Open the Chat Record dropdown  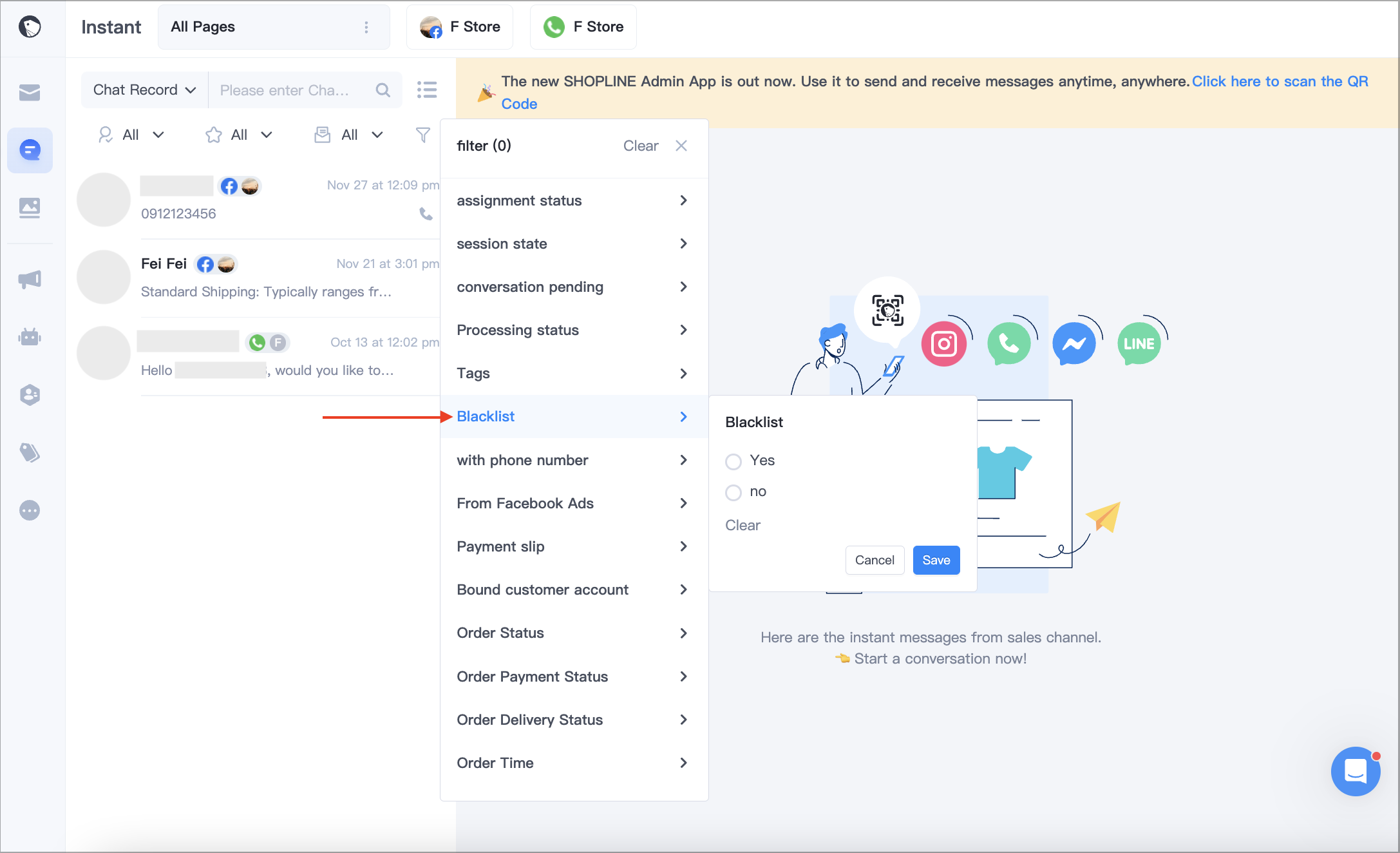[145, 90]
